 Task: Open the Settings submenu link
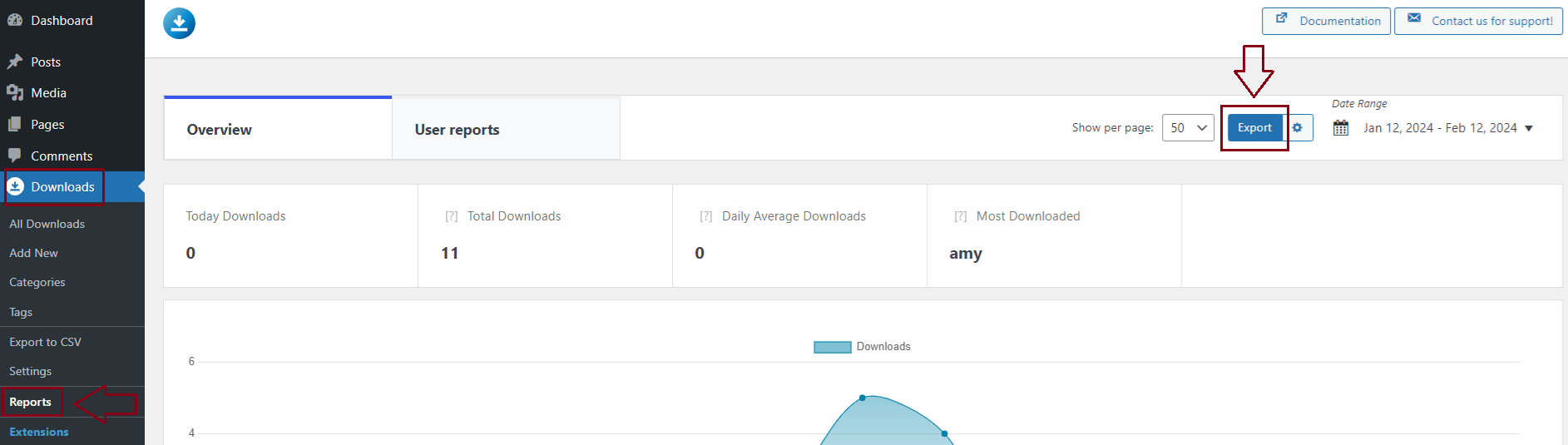coord(31,371)
